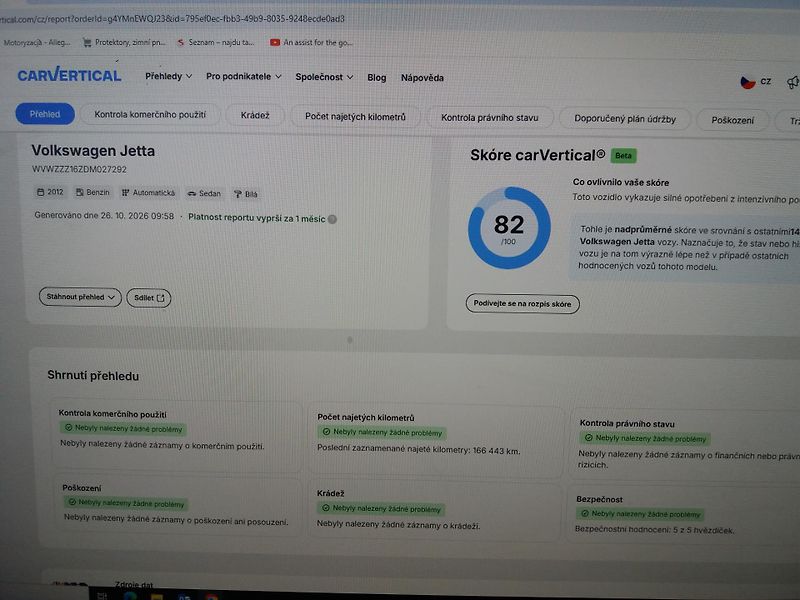This screenshot has width=800, height=600.
Task: Click 'Bezpečnostní hodnocení: 5 z 5 hvězdiček.'
Action: [654, 530]
